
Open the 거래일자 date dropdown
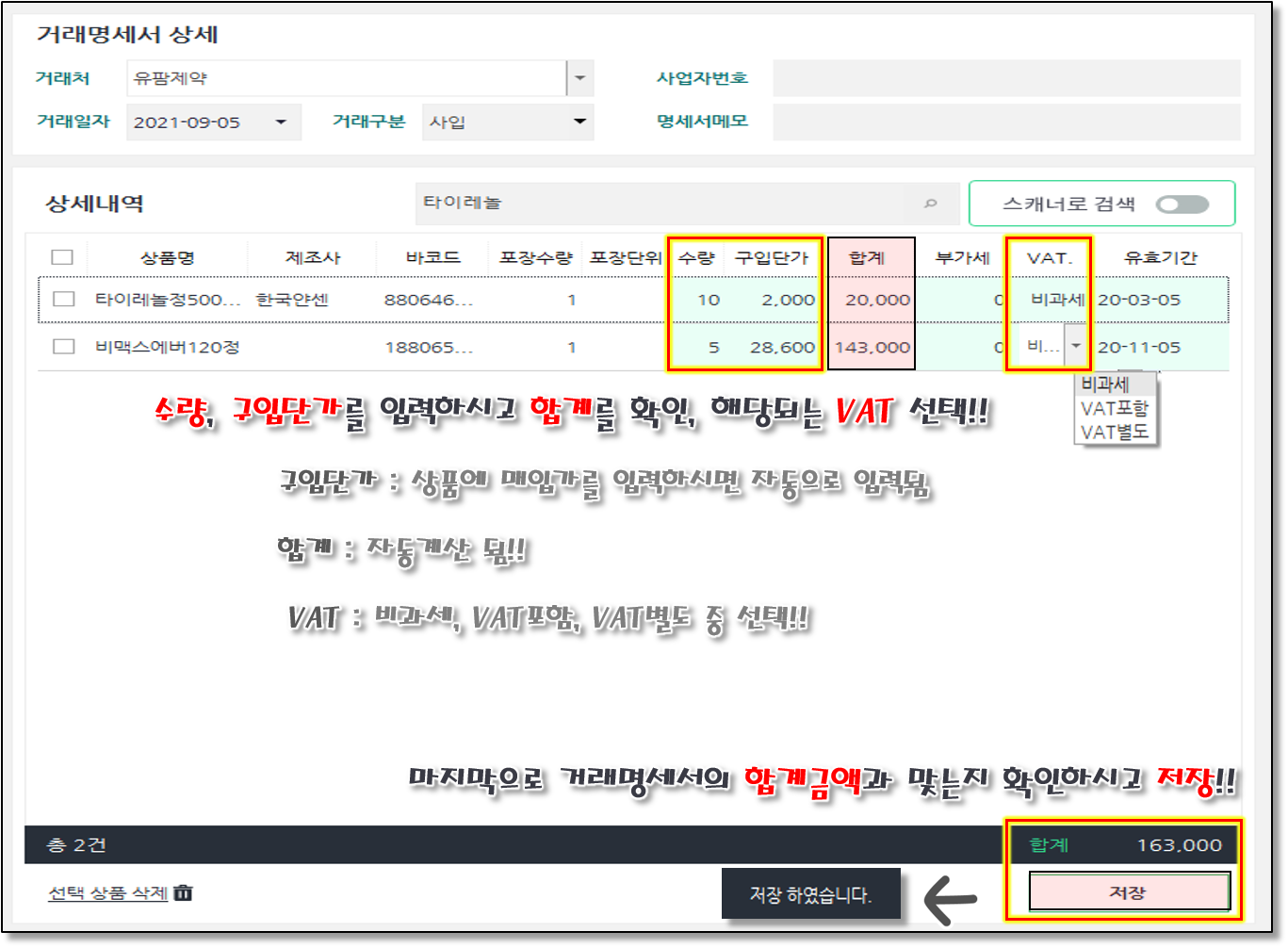pos(281,123)
